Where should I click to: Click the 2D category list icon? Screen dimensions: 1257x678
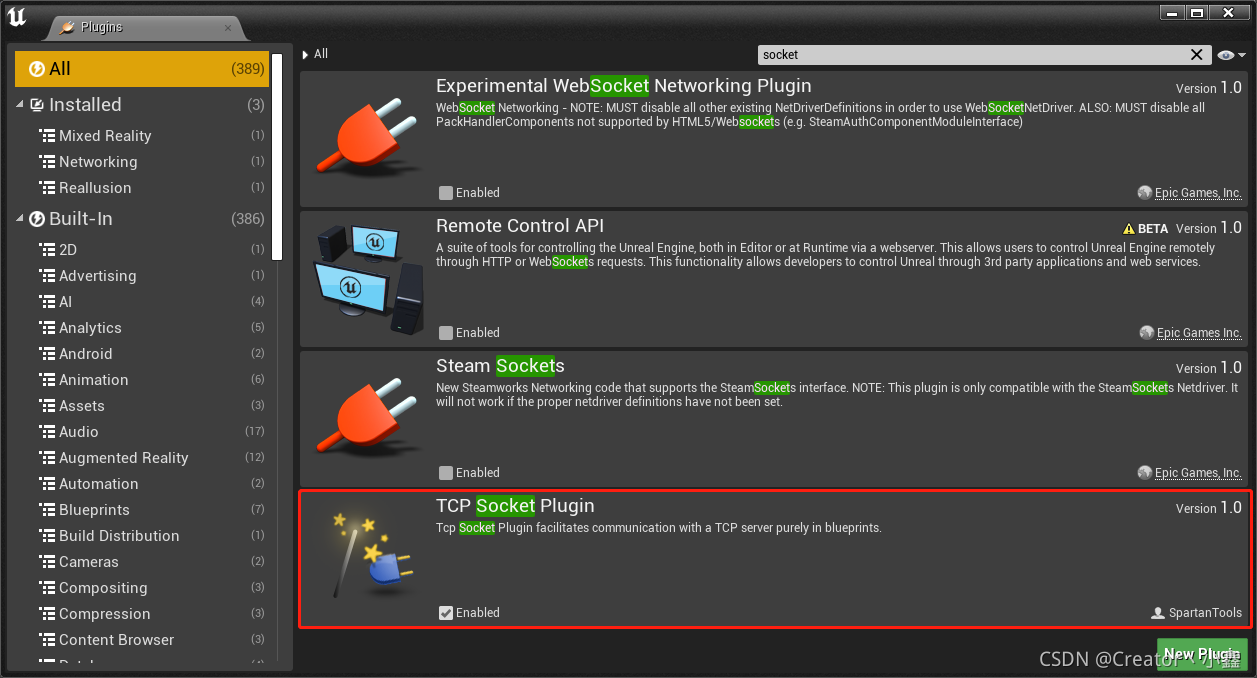pyautogui.click(x=47, y=249)
